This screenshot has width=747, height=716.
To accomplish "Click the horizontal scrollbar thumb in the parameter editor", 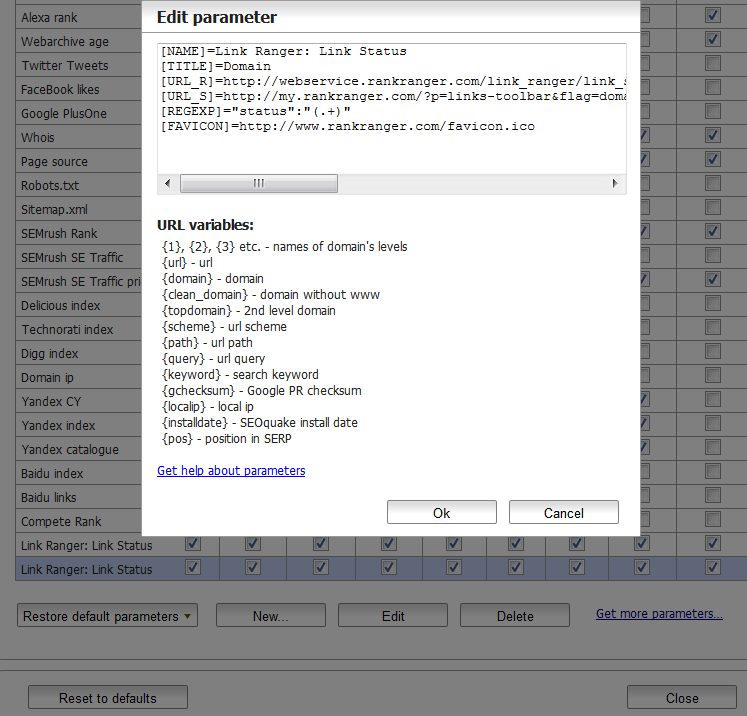I will point(259,184).
